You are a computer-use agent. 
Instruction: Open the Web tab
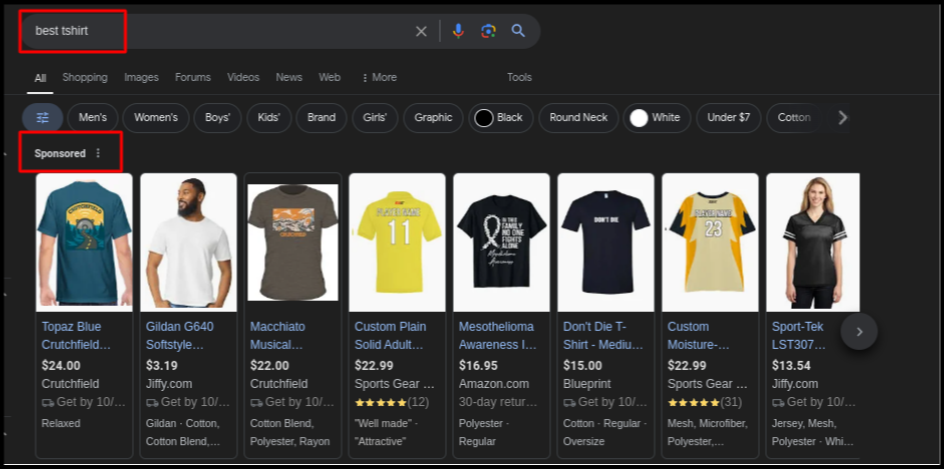(x=329, y=77)
